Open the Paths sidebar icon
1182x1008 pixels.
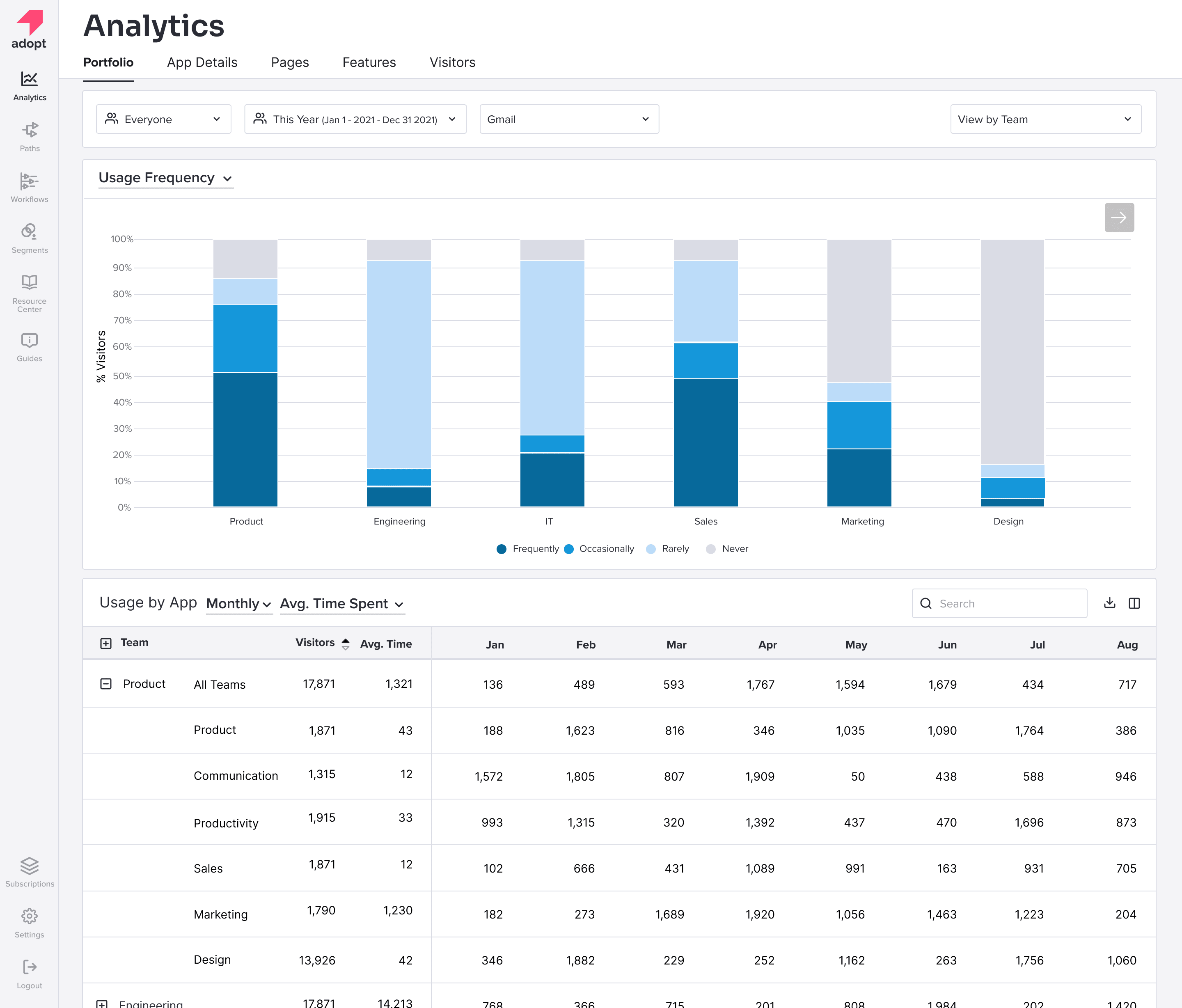[30, 130]
